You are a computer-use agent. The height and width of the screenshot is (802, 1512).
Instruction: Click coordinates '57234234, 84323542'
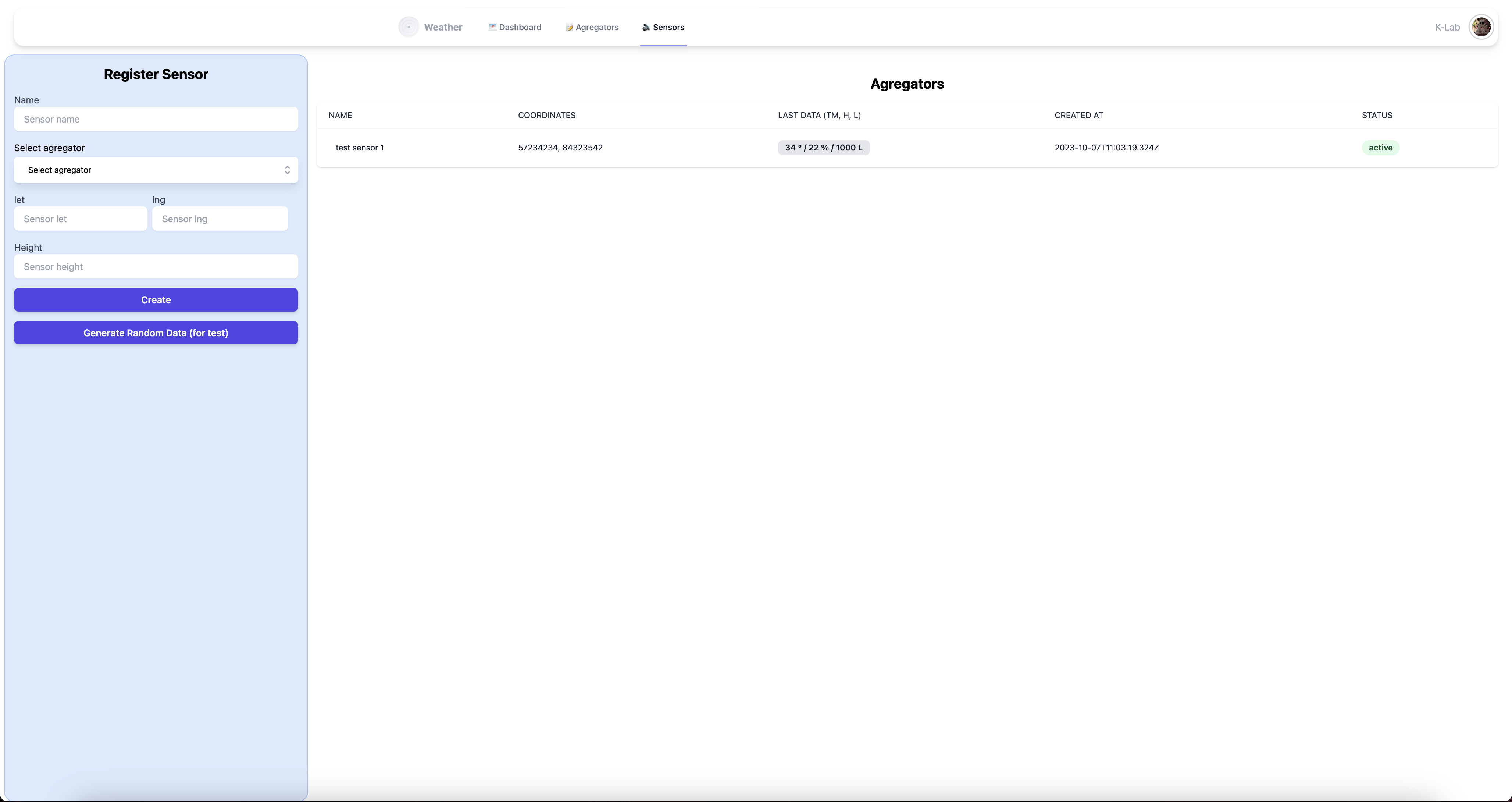pos(560,148)
